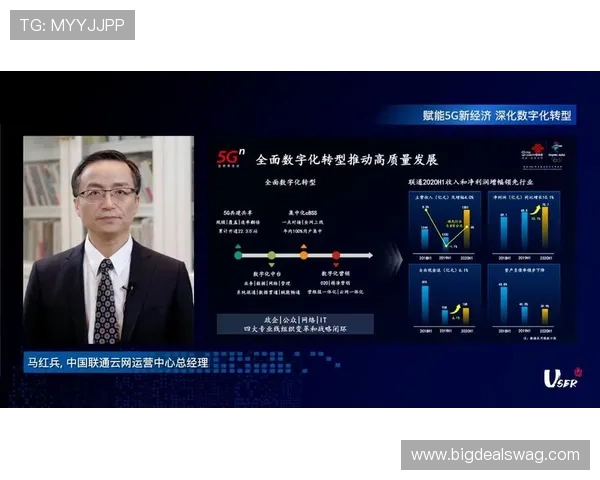Click the line "四大专业线组织变革和战略闭环"
This screenshot has height=480, width=600.
click(x=295, y=329)
